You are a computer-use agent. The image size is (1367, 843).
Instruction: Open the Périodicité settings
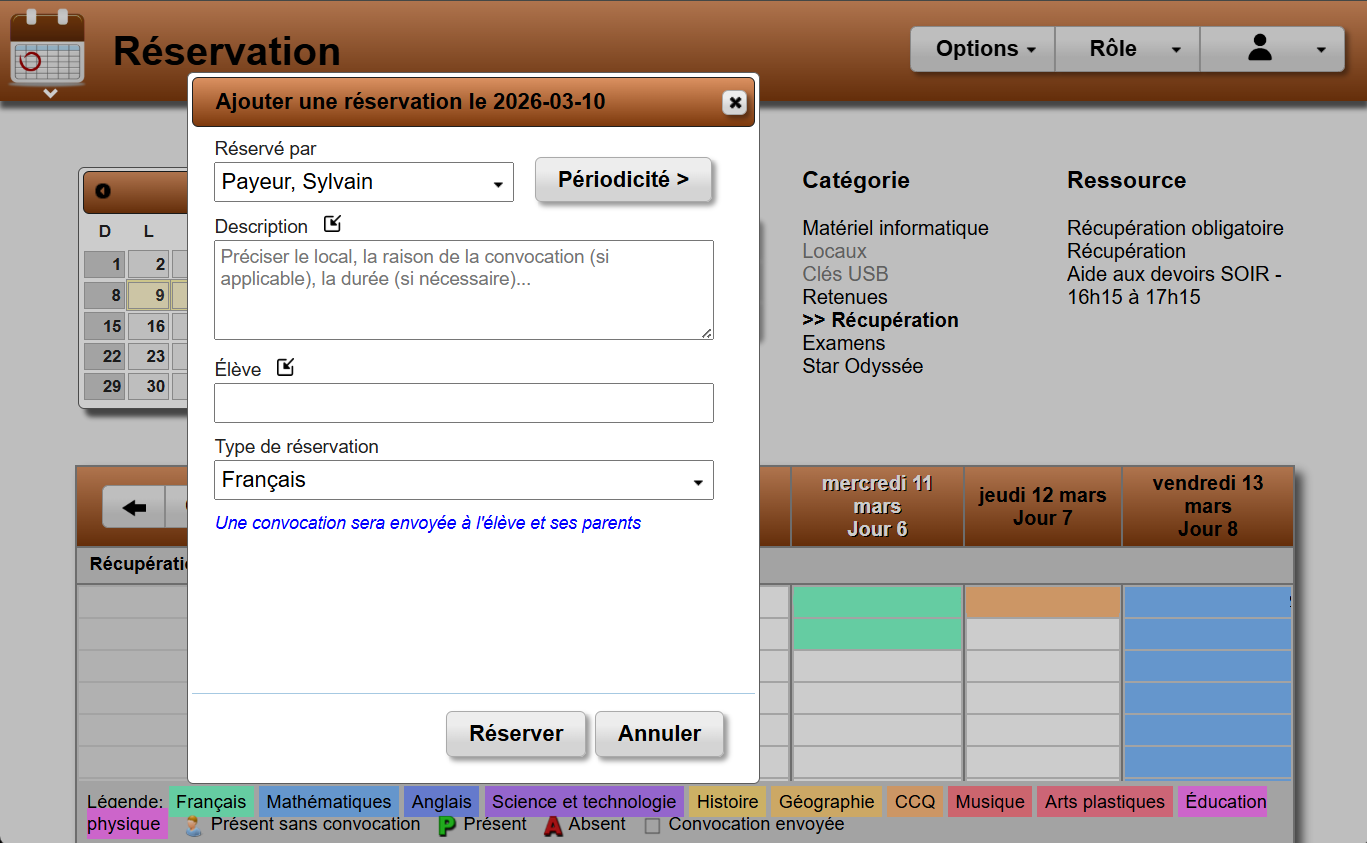pos(623,180)
